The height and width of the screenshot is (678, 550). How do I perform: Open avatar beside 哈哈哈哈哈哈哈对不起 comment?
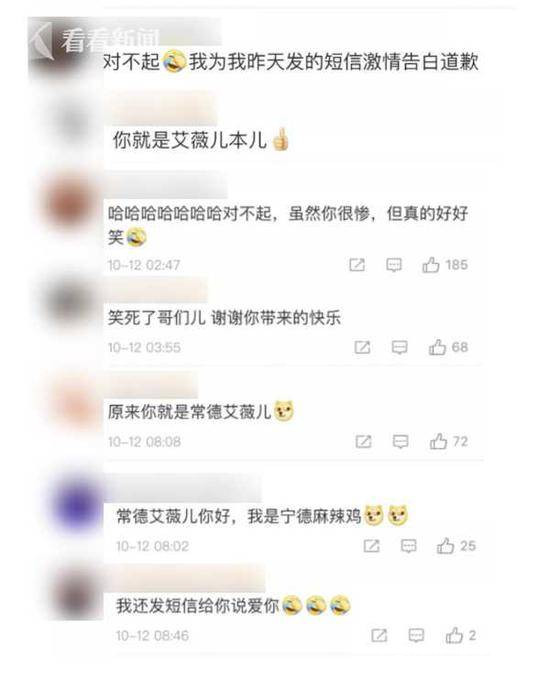[70, 203]
